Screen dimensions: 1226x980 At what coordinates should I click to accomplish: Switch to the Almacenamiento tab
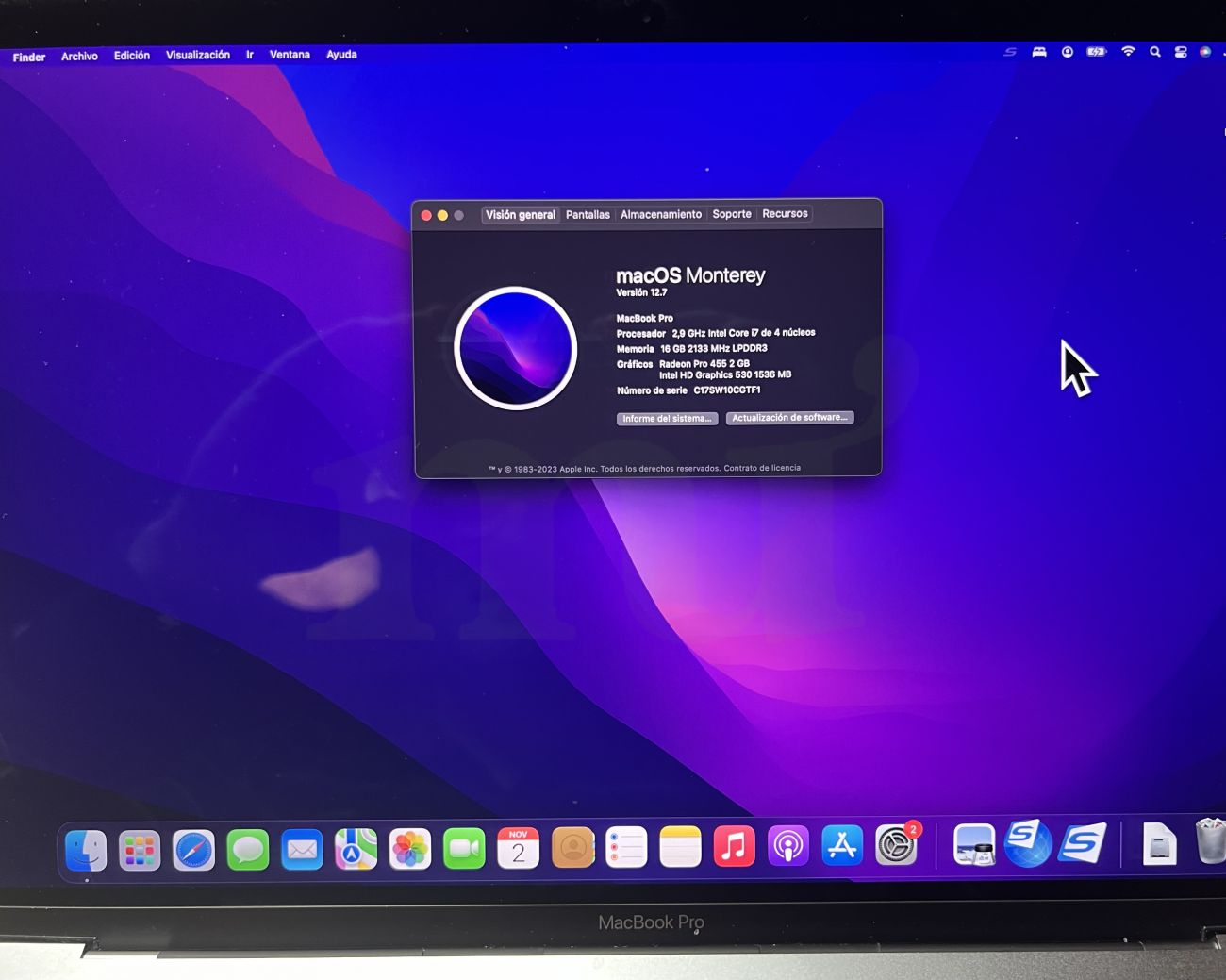pos(661,215)
